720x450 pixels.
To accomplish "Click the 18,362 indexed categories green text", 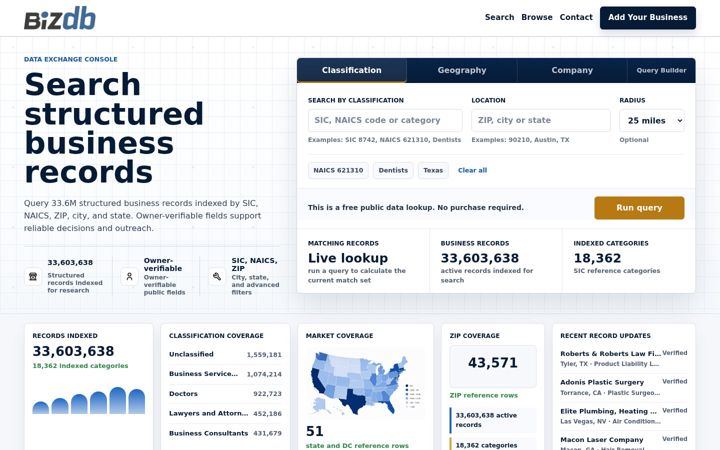I will point(80,366).
